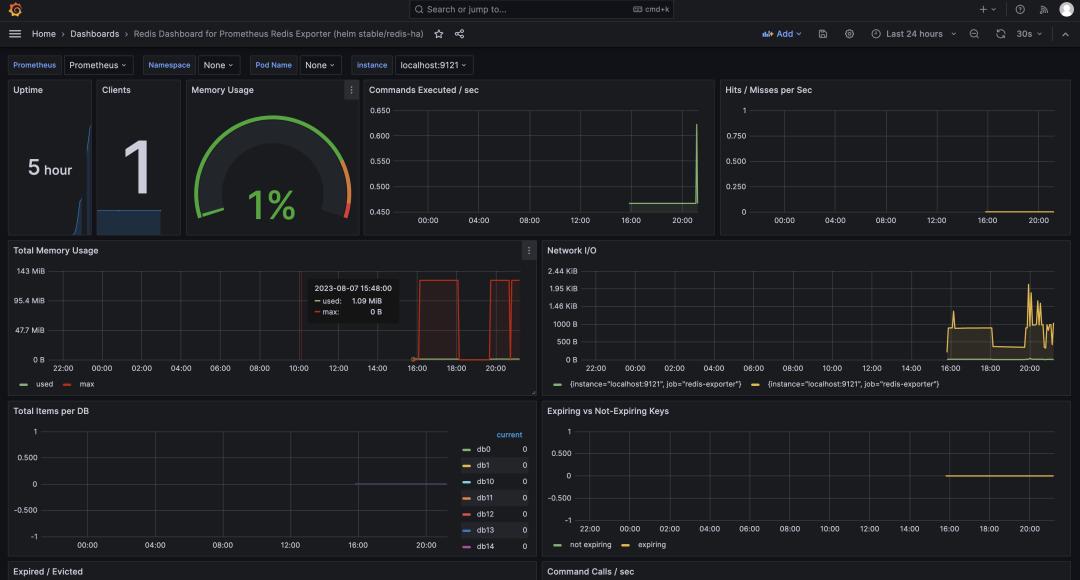
Task: Click the '5 hour' uptime value
Action: (50, 168)
